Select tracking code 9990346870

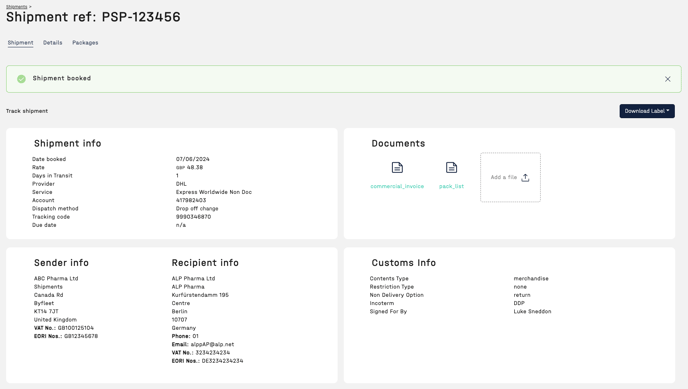(x=194, y=217)
